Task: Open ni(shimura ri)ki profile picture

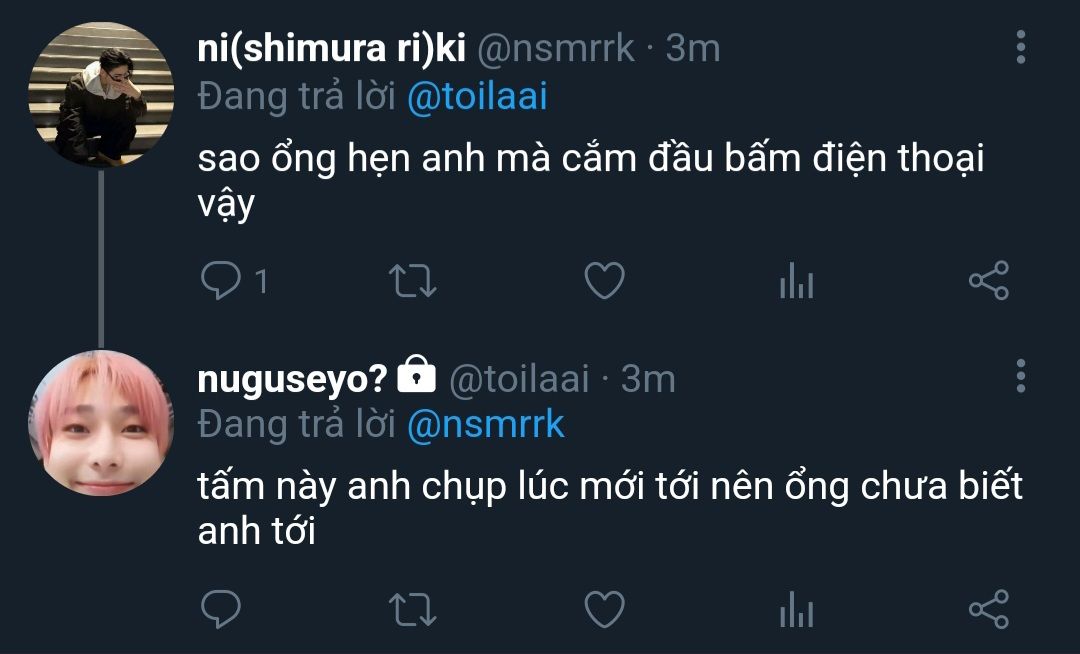Action: tap(100, 95)
